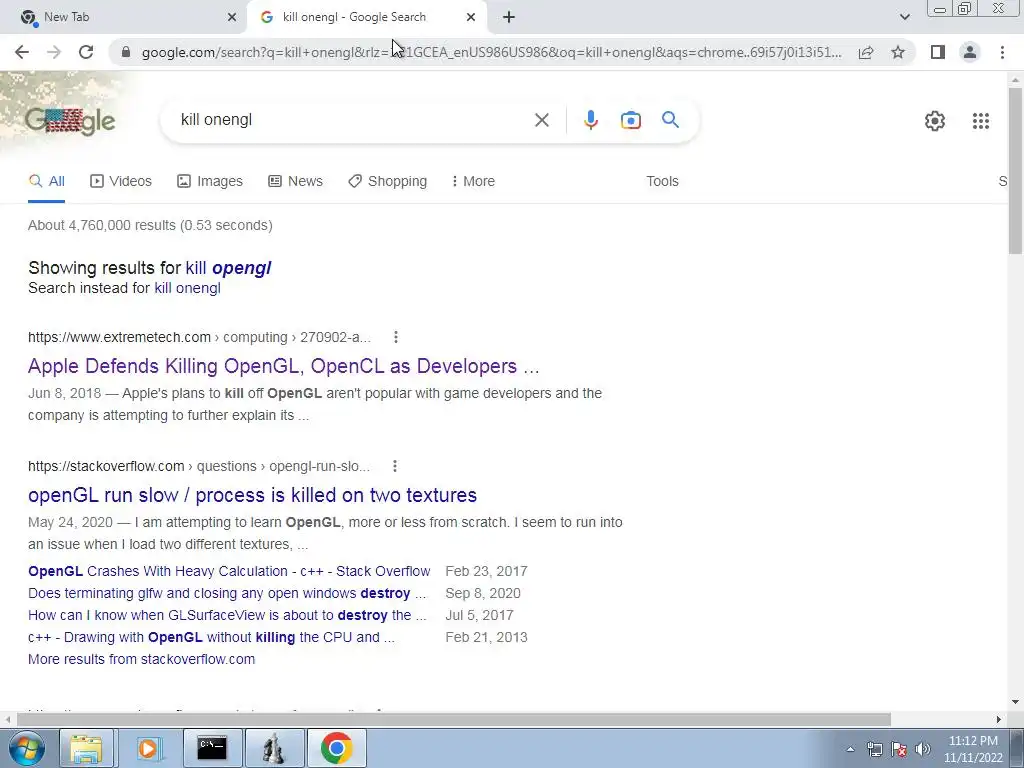This screenshot has height=768, width=1024.
Task: Switch to the New Tab tab
Action: tap(124, 17)
